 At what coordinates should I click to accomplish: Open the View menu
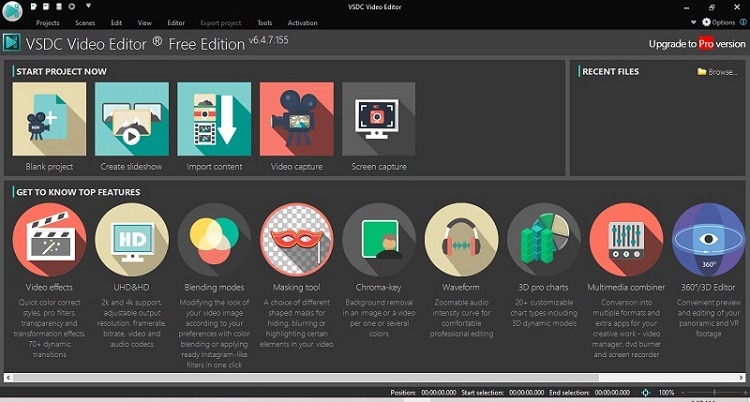pyautogui.click(x=144, y=23)
